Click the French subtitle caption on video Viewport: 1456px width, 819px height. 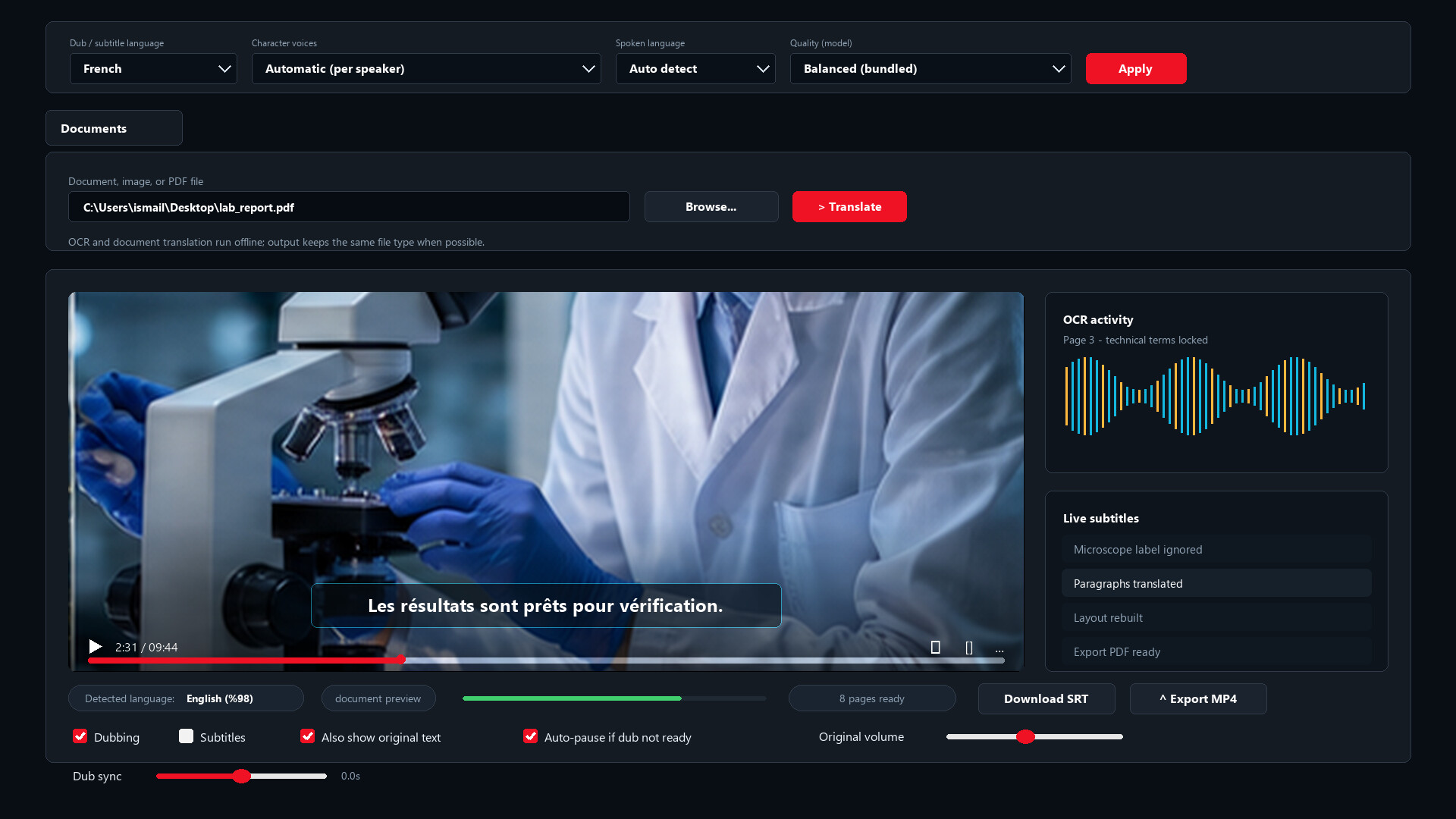point(546,606)
